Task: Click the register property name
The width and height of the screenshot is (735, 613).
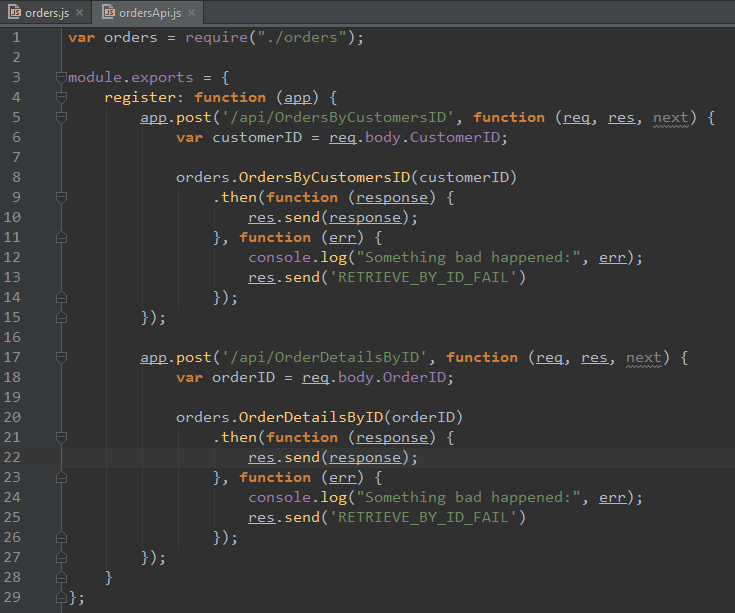Action: (x=139, y=97)
